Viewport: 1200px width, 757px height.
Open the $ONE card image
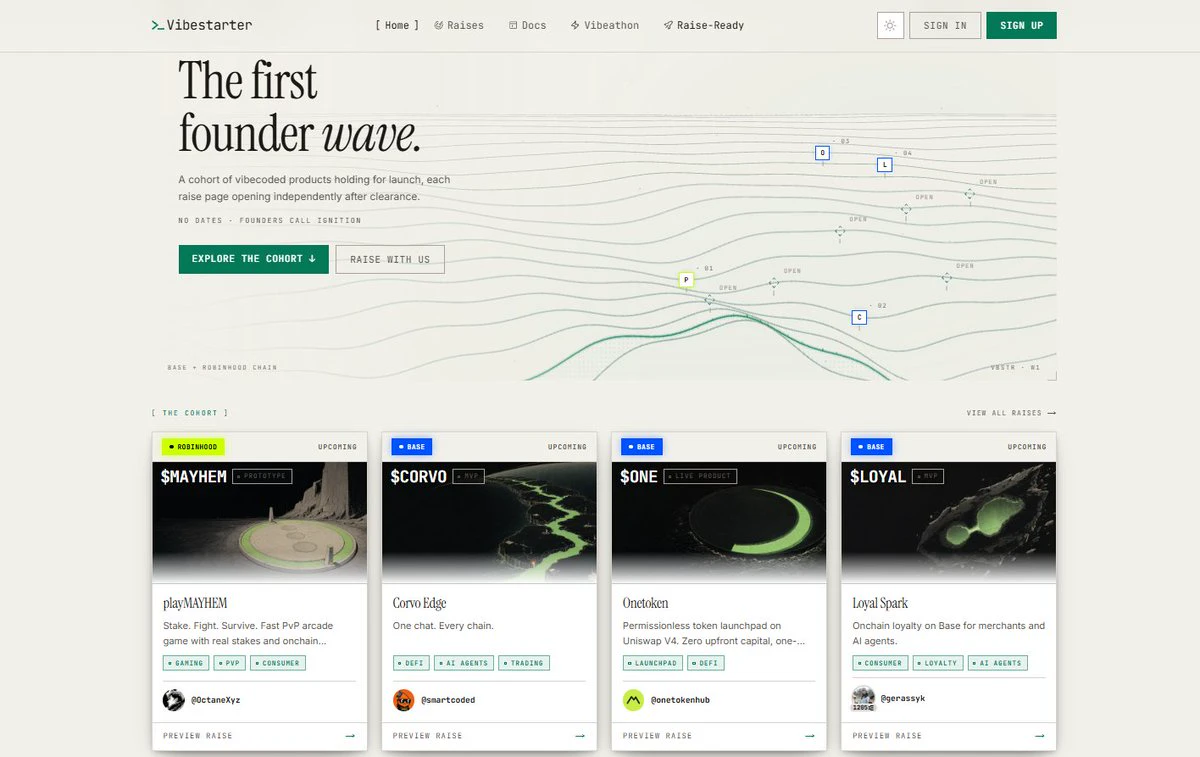tap(719, 522)
